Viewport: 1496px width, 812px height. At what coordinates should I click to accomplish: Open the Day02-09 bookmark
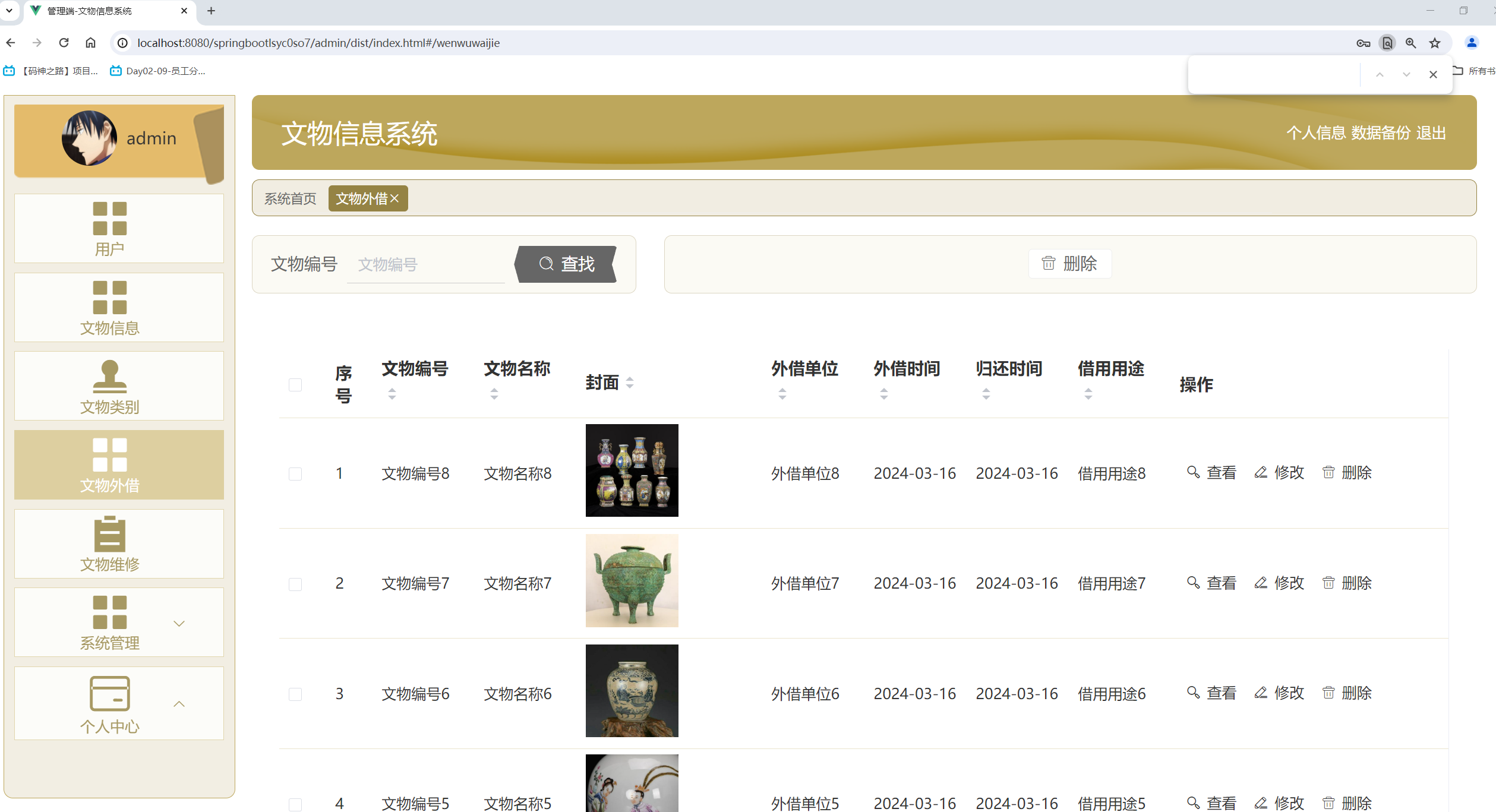[158, 71]
